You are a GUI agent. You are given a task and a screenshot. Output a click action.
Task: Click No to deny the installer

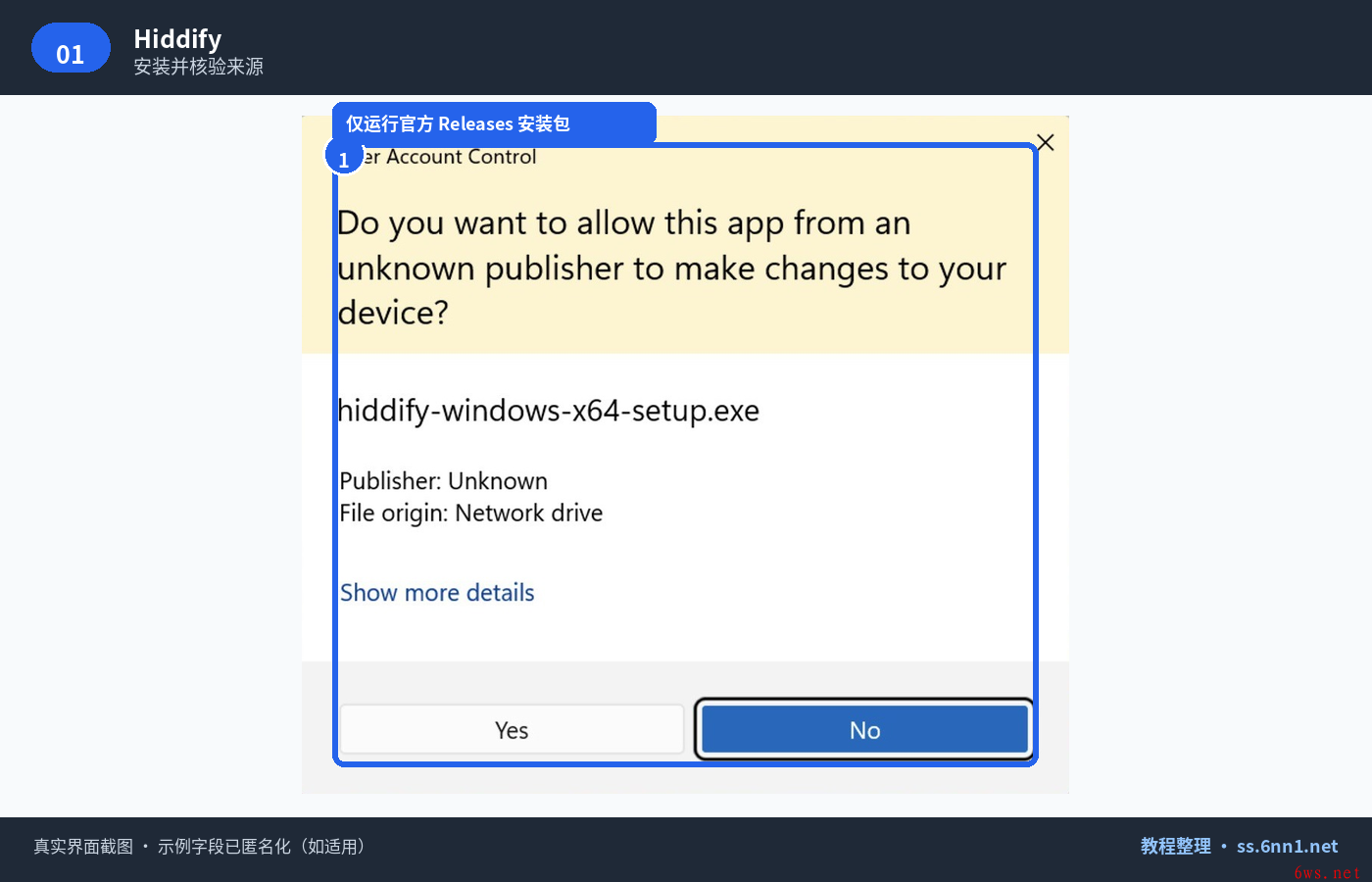tap(864, 730)
